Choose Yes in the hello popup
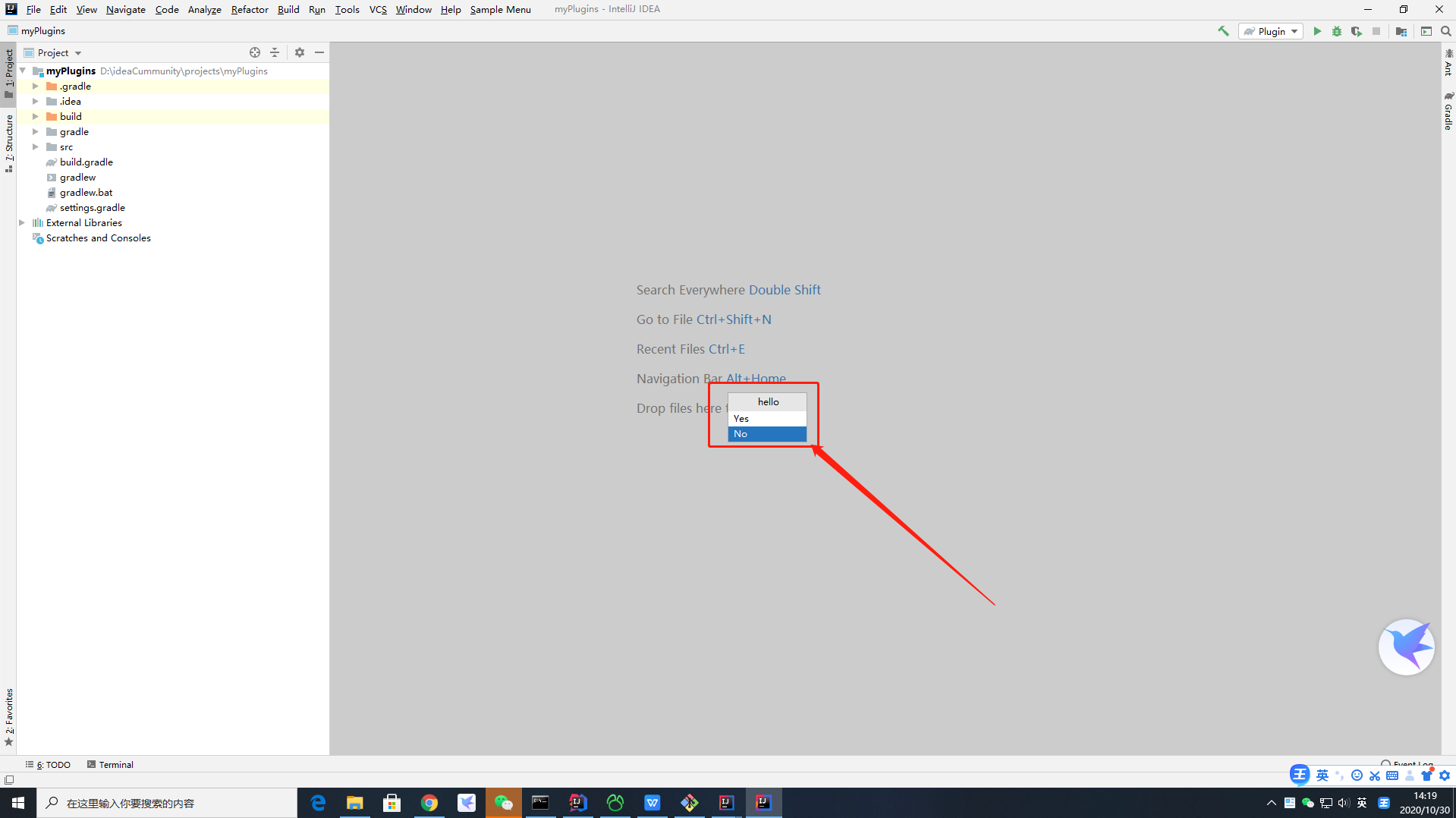This screenshot has height=818, width=1456. [x=767, y=418]
